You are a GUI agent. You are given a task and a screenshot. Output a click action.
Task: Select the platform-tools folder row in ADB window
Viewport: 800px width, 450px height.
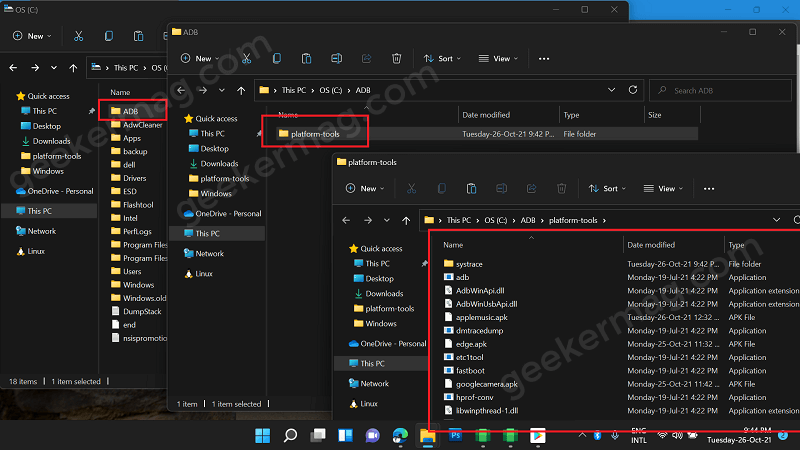(487, 134)
